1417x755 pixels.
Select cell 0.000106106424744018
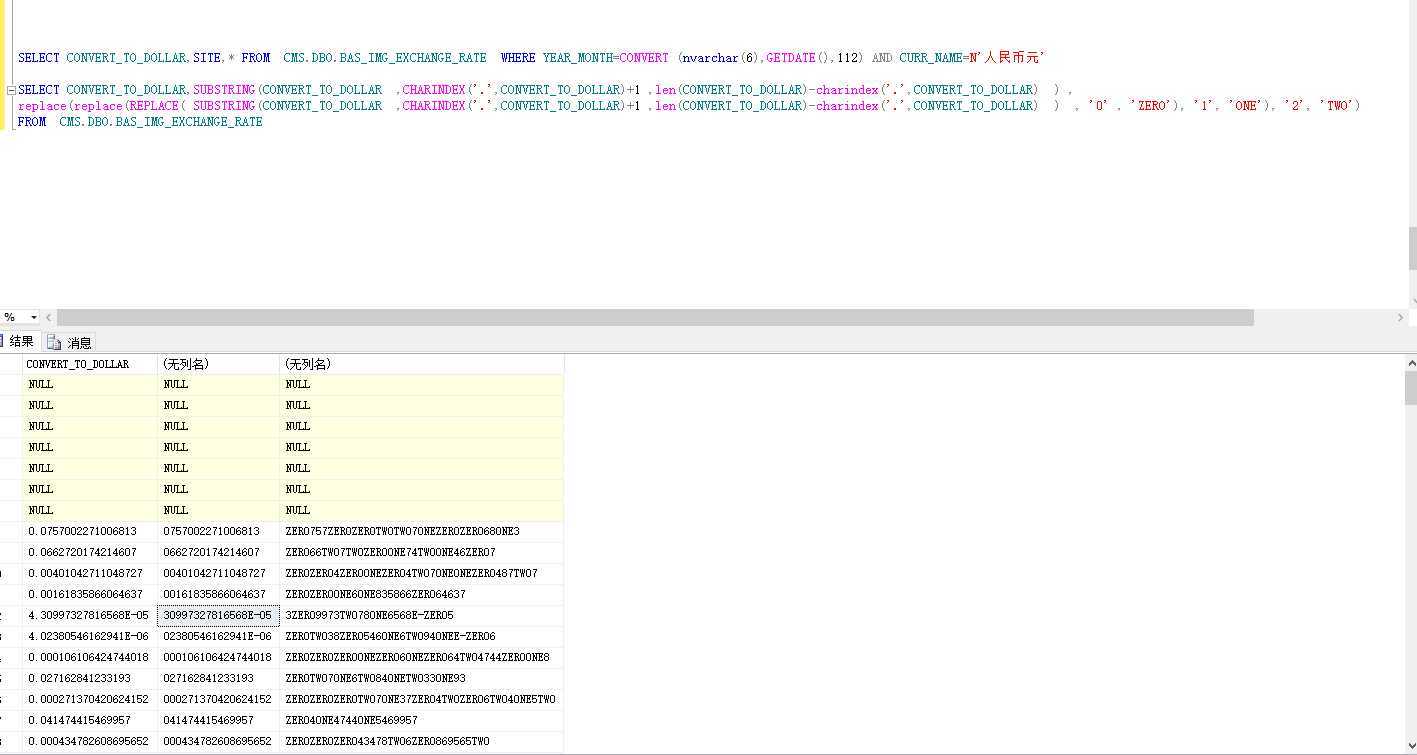click(90, 657)
